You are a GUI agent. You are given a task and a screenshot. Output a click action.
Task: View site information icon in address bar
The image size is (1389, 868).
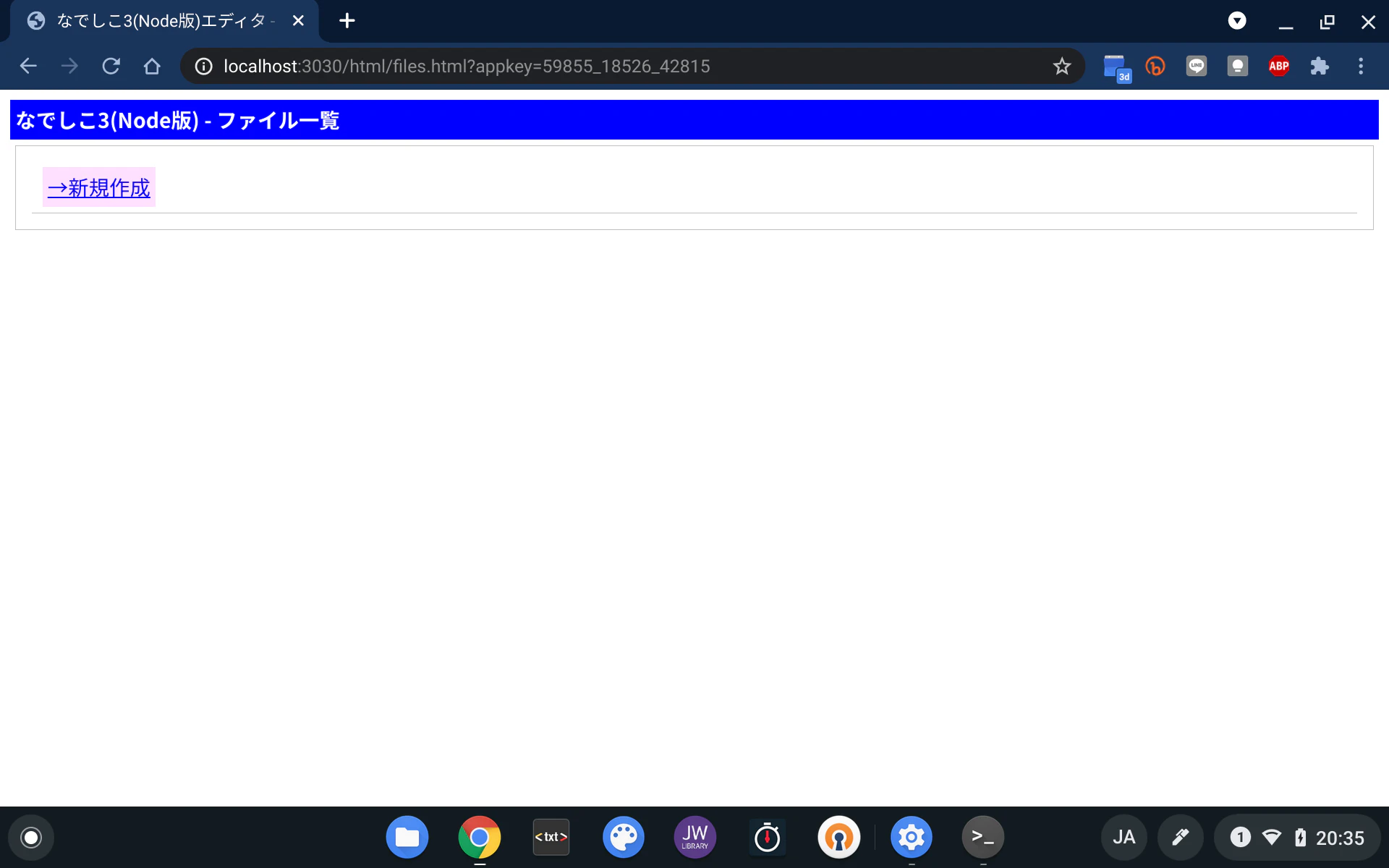[204, 67]
